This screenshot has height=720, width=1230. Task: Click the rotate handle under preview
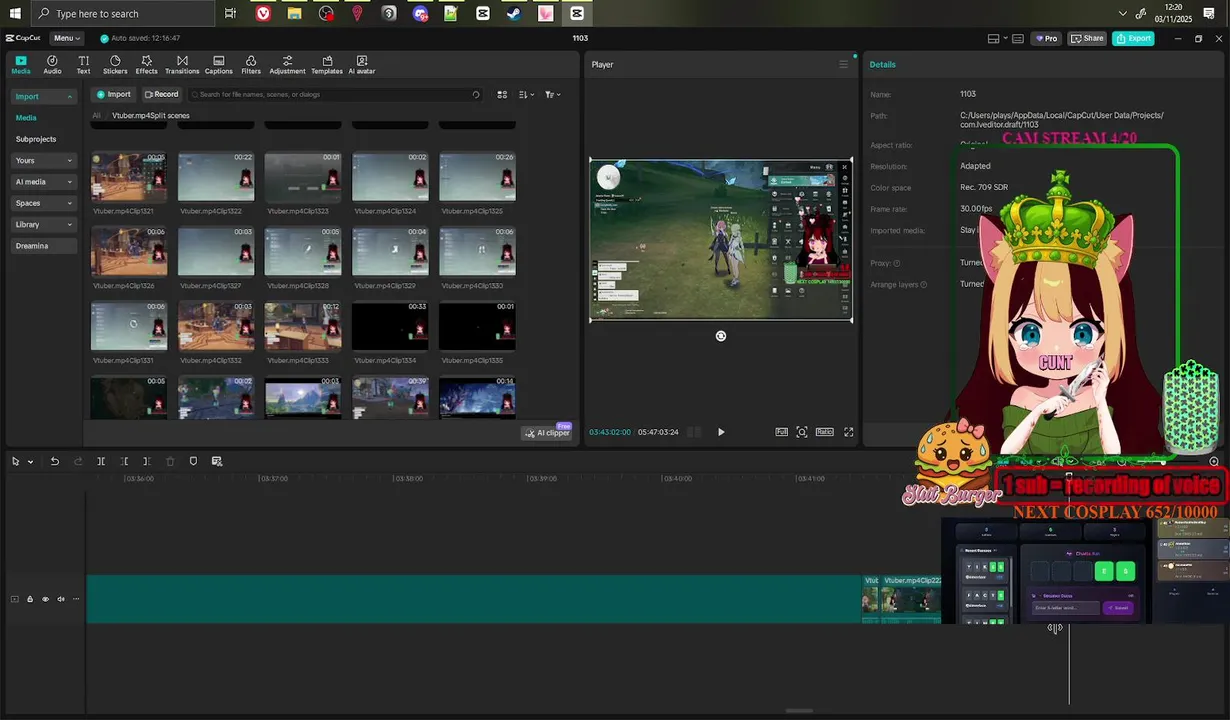coord(721,336)
